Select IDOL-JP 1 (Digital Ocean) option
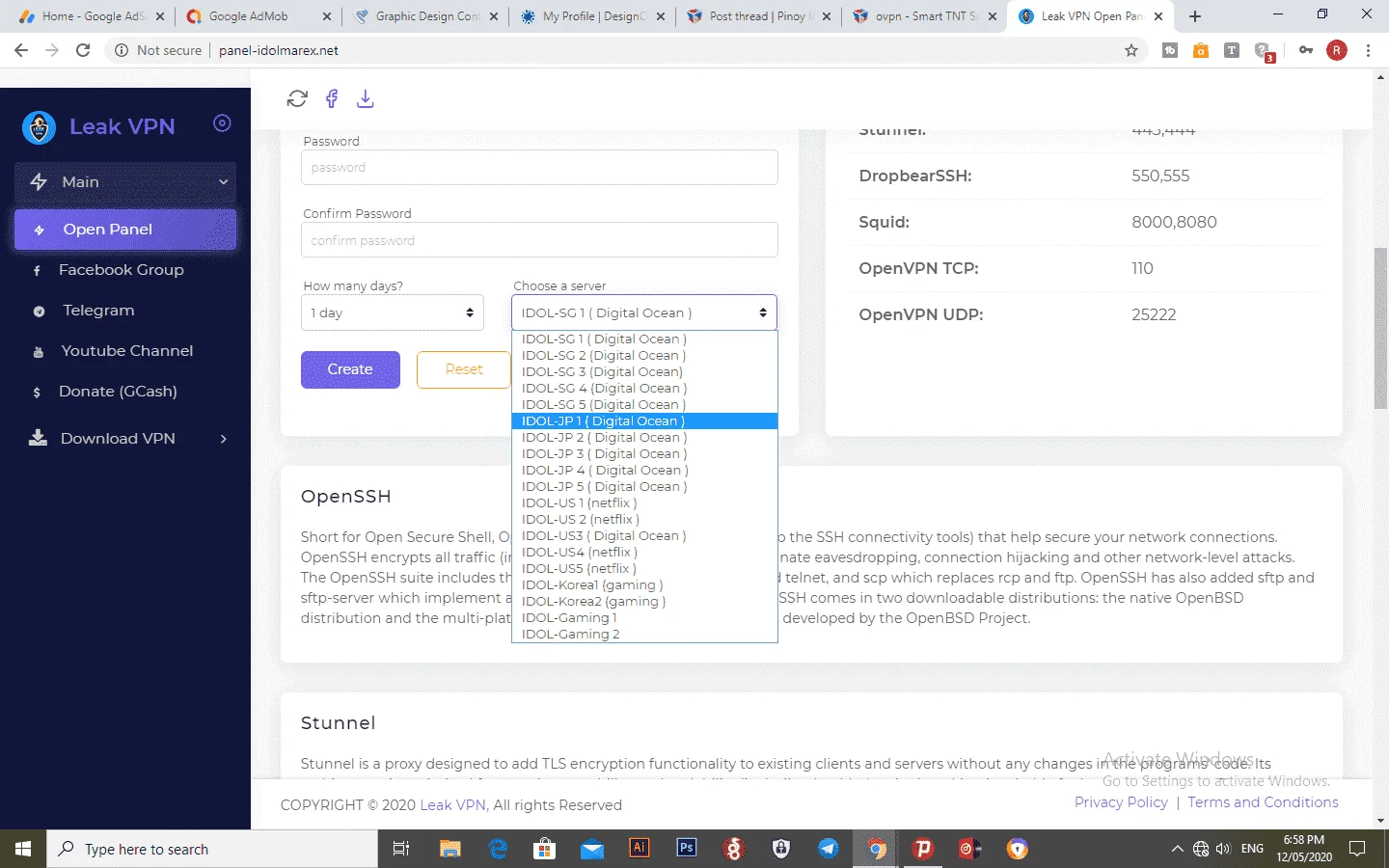Image resolution: width=1389 pixels, height=868 pixels. pos(644,421)
